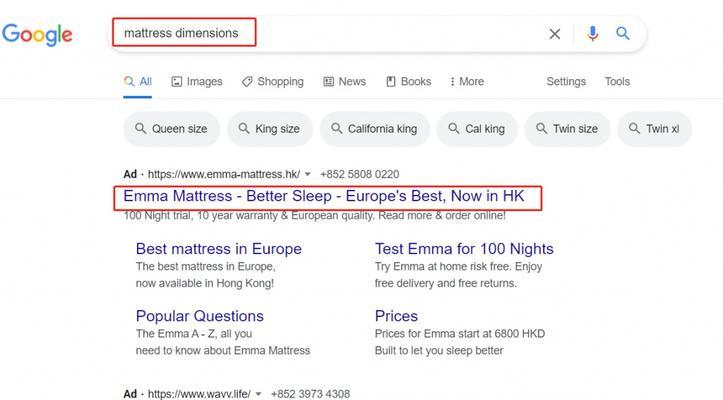Click the Google logo
Screen dimensions: 723x400
point(37,35)
